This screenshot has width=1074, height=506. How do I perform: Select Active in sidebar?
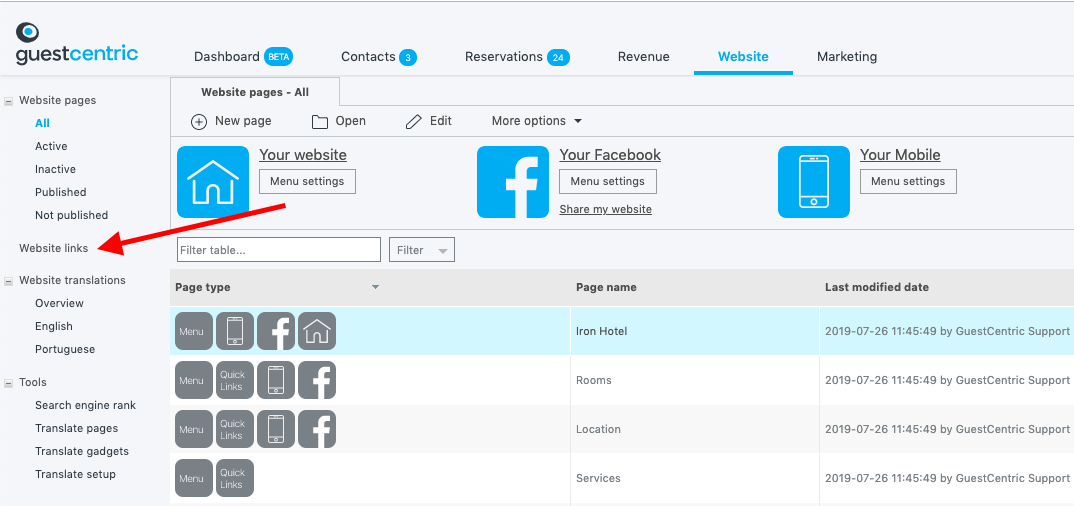coord(51,147)
